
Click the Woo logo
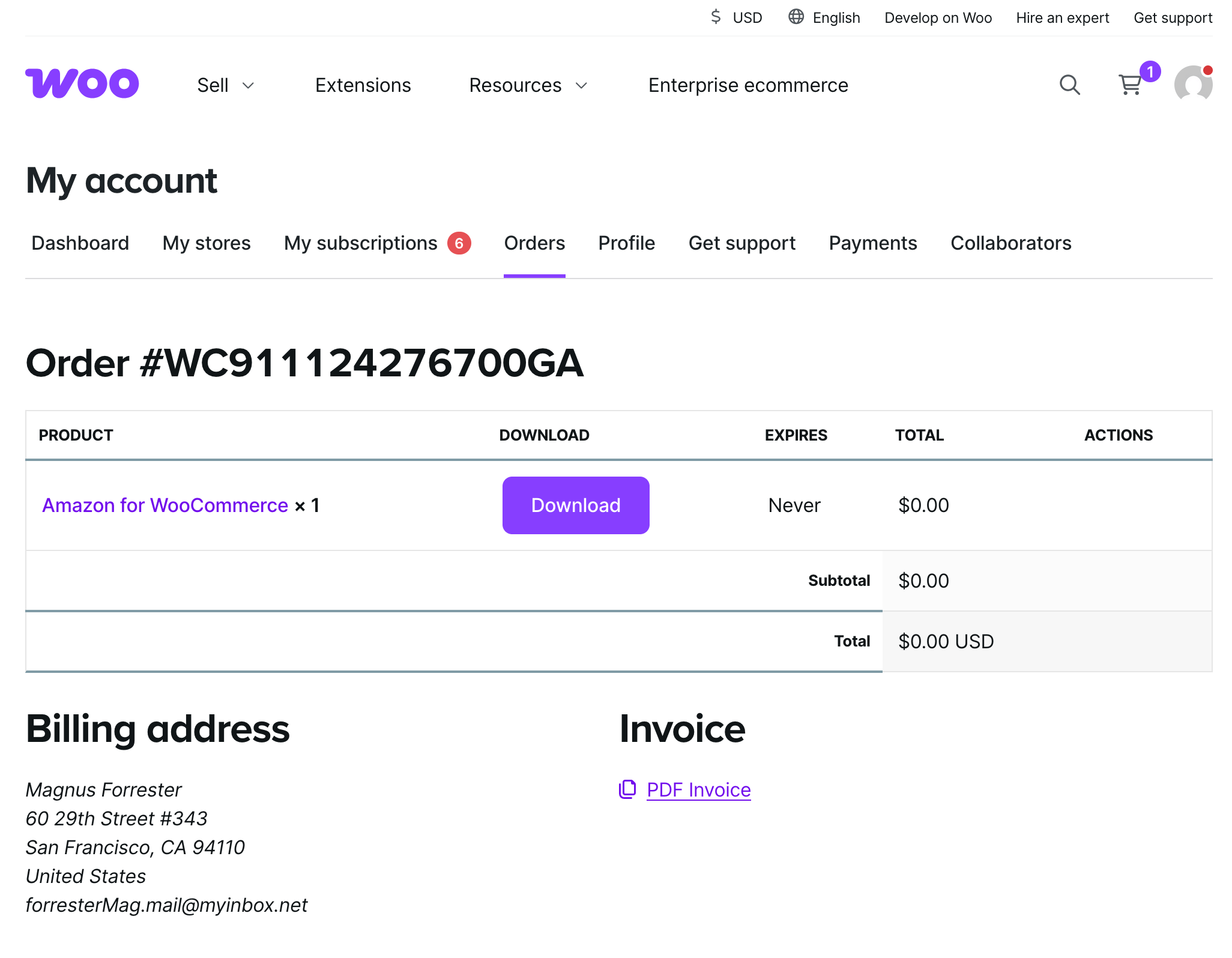[82, 83]
